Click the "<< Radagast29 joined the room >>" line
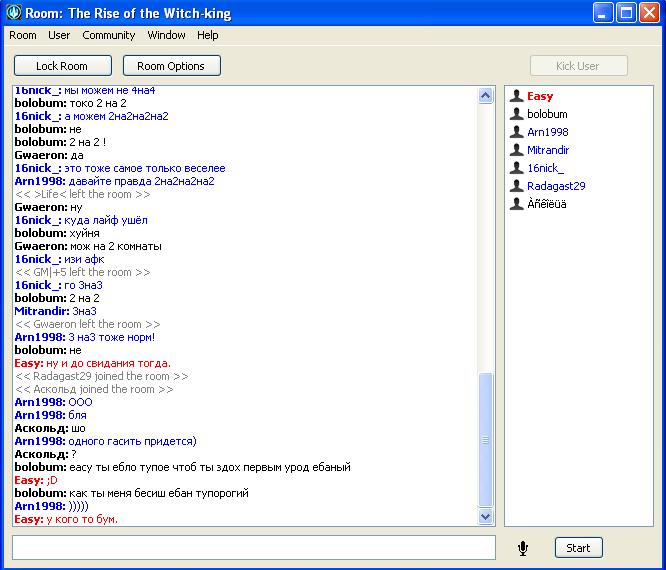Image resolution: width=666 pixels, height=570 pixels. point(102,376)
